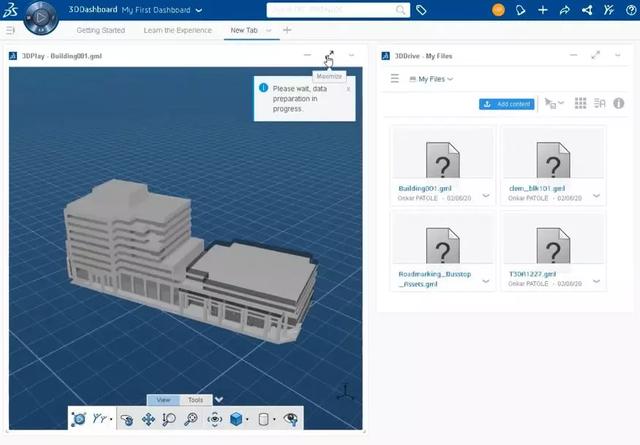Image resolution: width=640 pixels, height=445 pixels.
Task: Open the cylinder display mode menu
Action: point(264,419)
